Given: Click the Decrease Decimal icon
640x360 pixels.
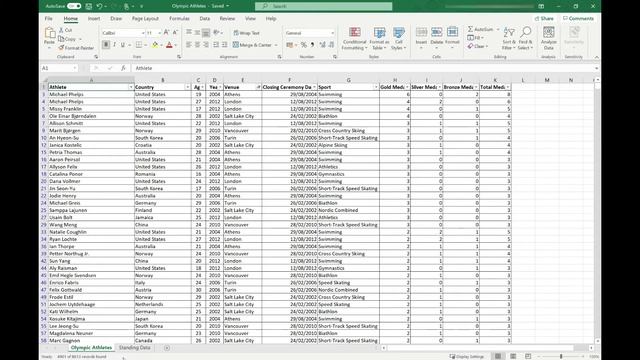Looking at the screenshot, I should 331,45.
